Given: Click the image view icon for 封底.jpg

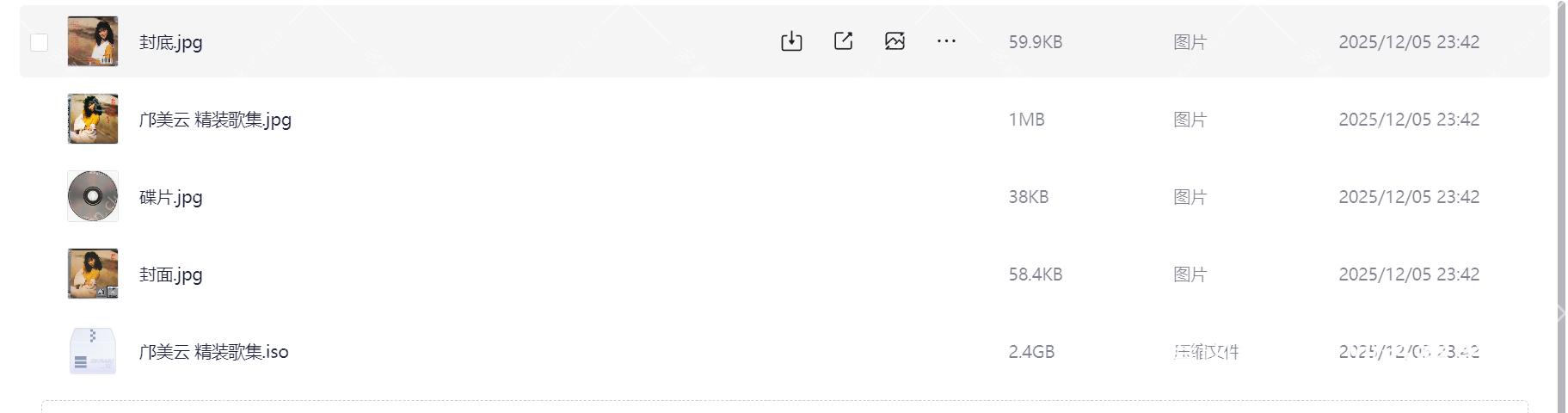Looking at the screenshot, I should (895, 41).
